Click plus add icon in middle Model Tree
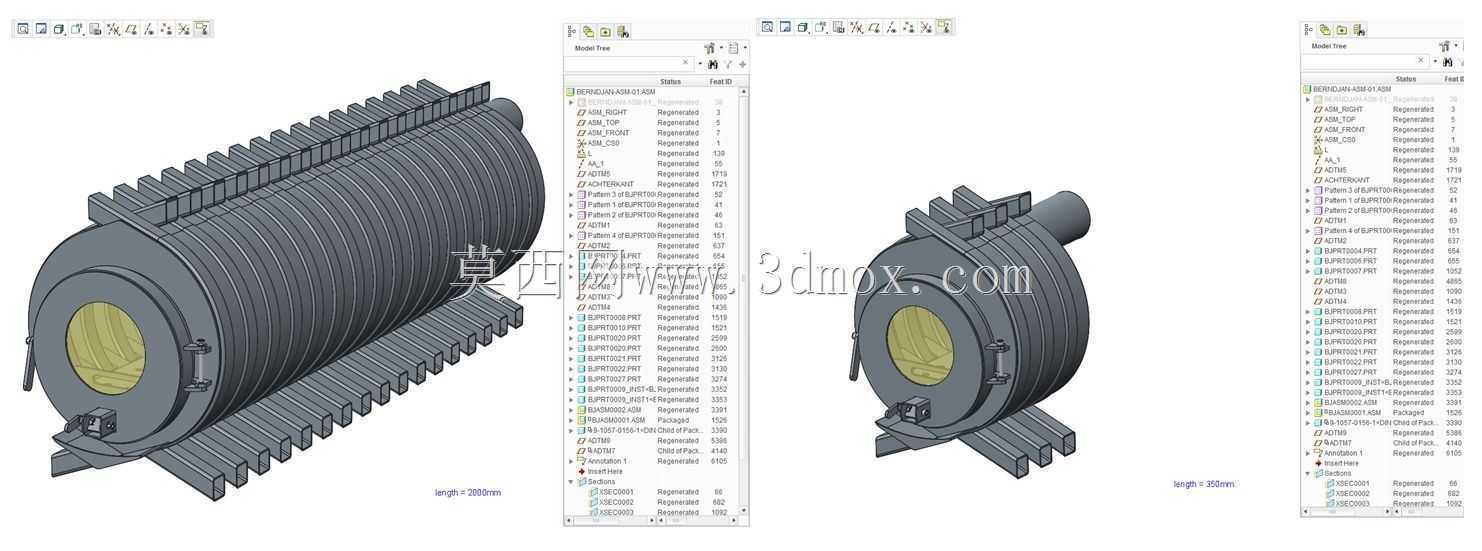1482x551 pixels. click(742, 63)
